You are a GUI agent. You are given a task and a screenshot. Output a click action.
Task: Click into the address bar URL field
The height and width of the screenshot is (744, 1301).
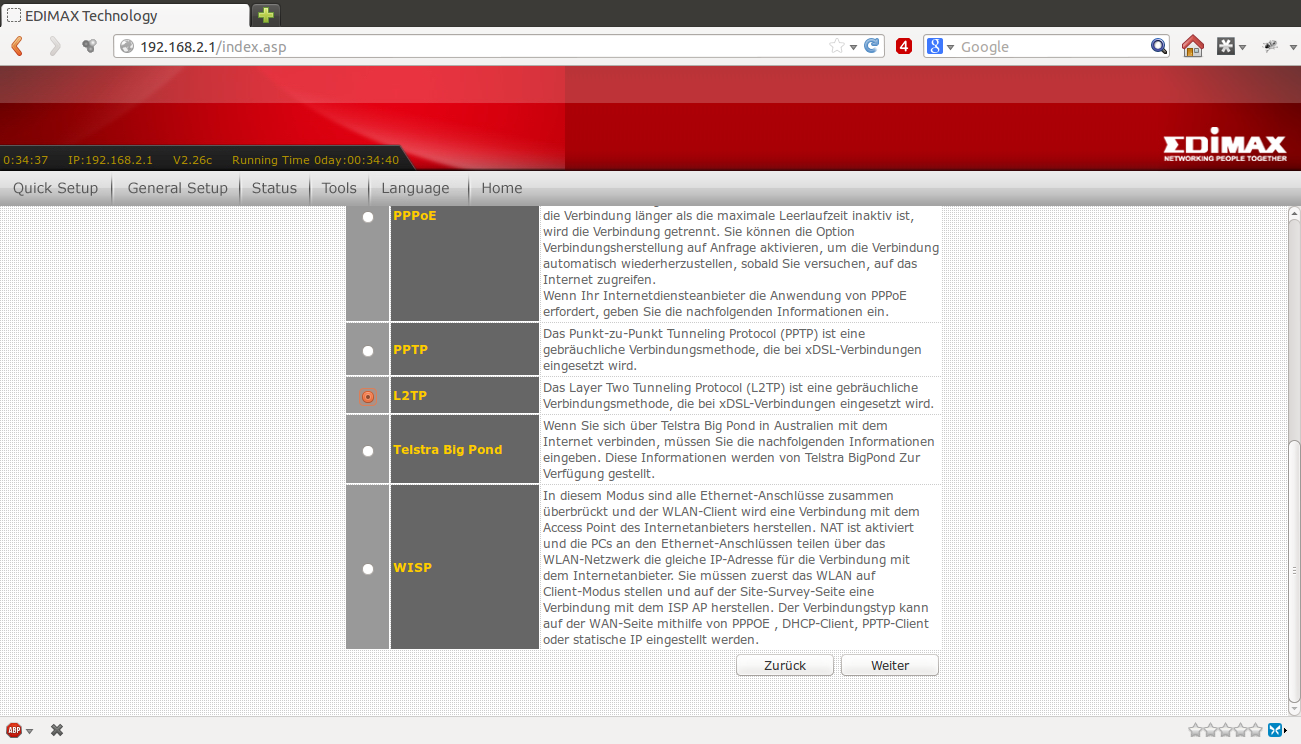click(x=480, y=46)
